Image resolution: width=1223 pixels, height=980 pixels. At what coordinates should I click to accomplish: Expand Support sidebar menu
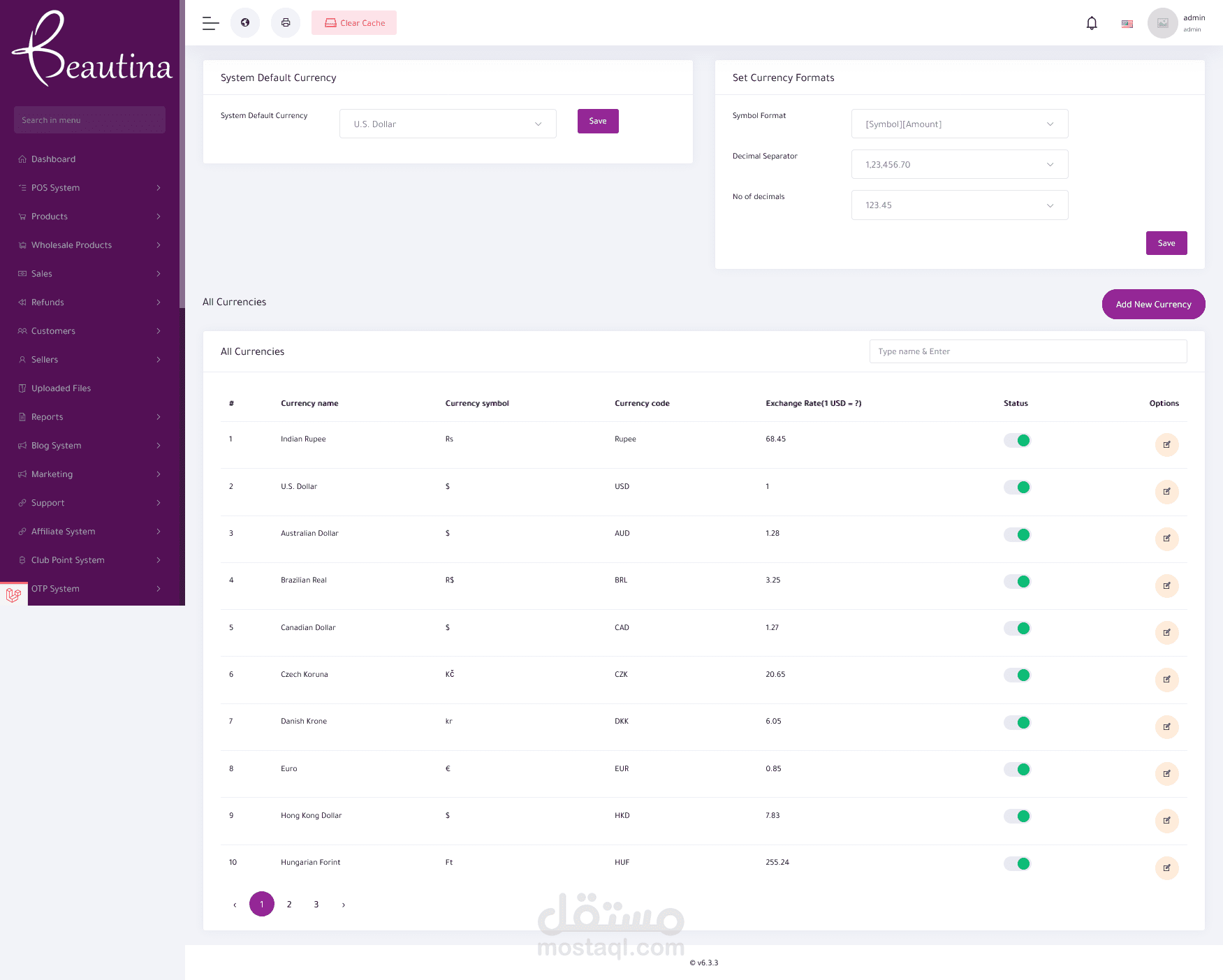[x=89, y=503]
